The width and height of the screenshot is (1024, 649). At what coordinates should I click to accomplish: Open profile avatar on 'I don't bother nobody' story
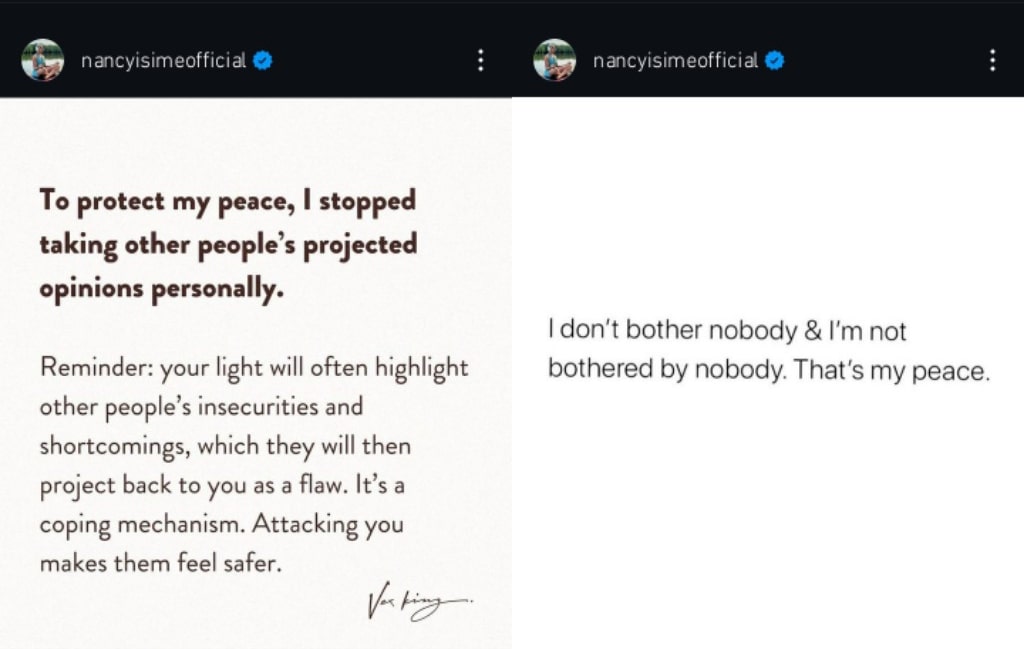(555, 60)
